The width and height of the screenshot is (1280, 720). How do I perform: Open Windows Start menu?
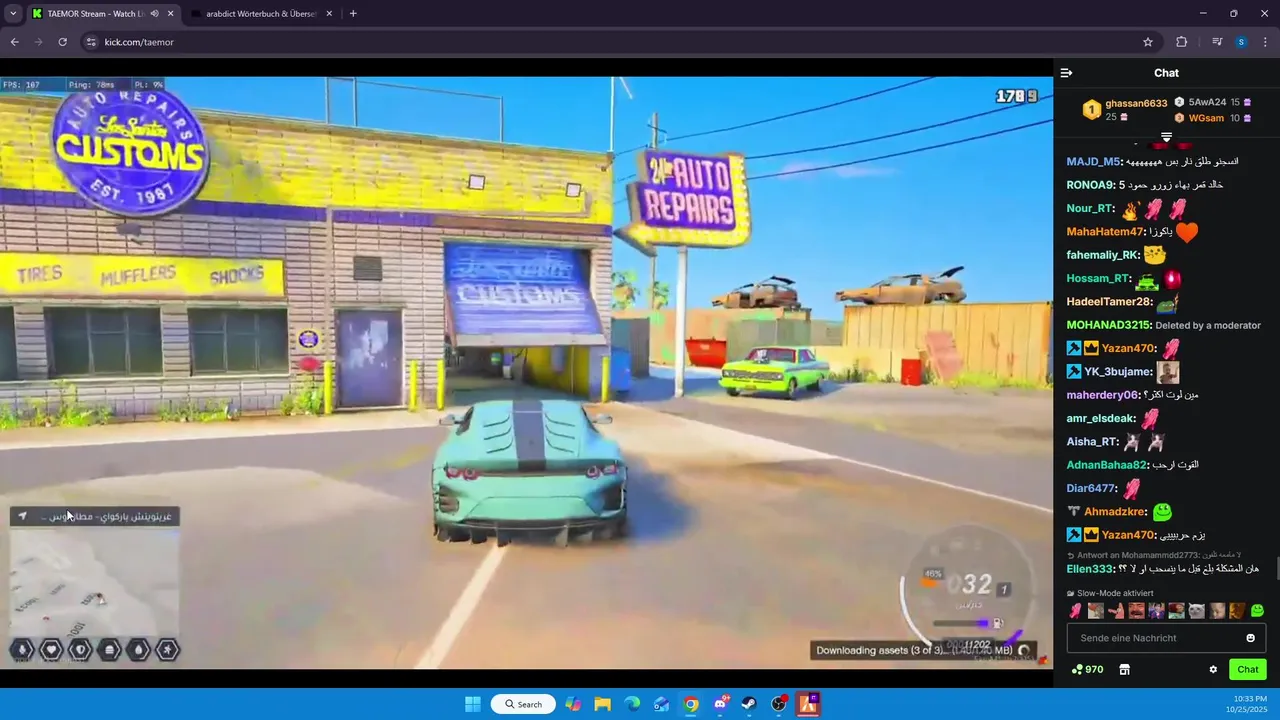pos(473,704)
